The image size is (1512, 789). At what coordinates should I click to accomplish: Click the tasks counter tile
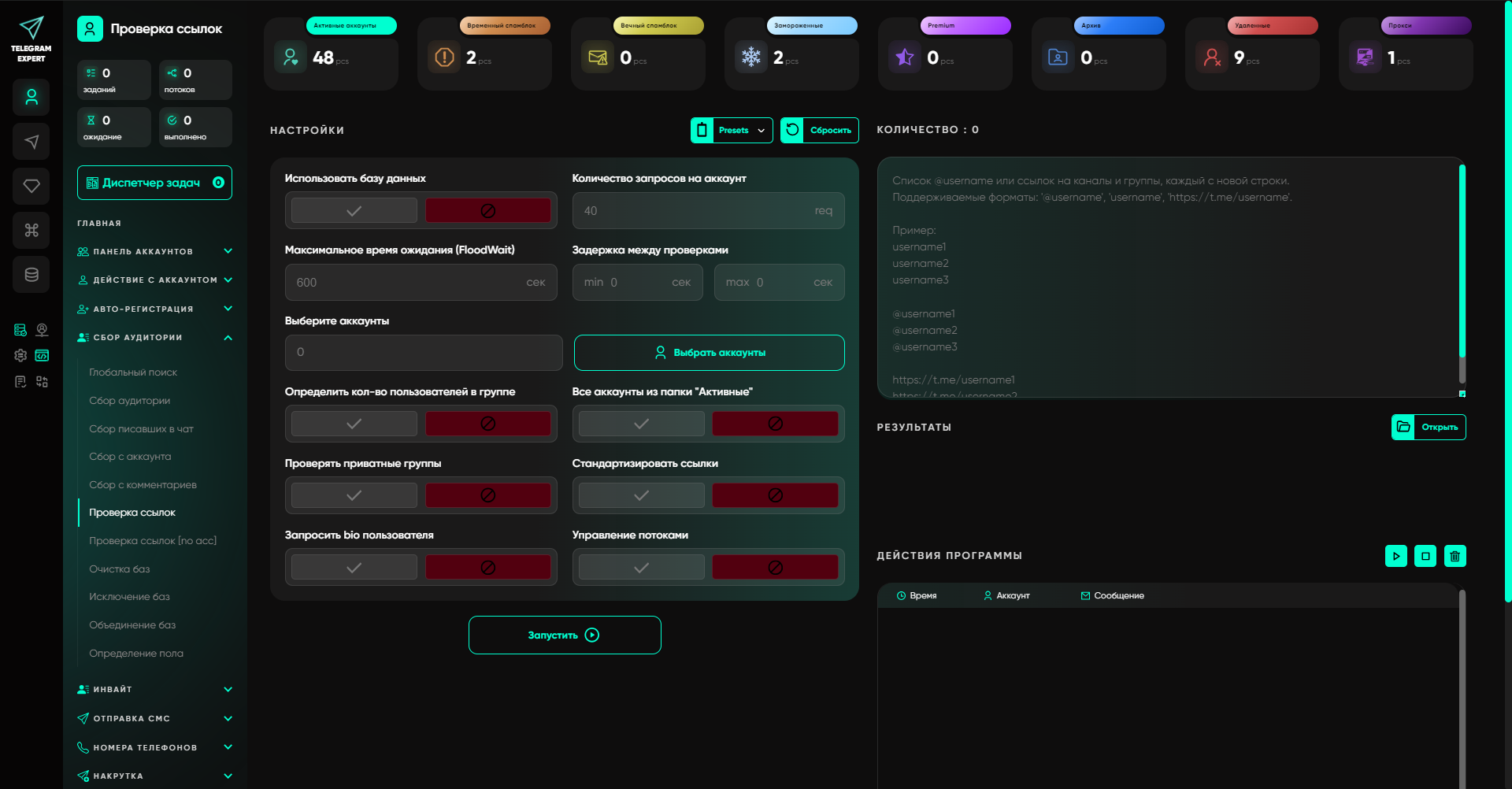point(114,80)
